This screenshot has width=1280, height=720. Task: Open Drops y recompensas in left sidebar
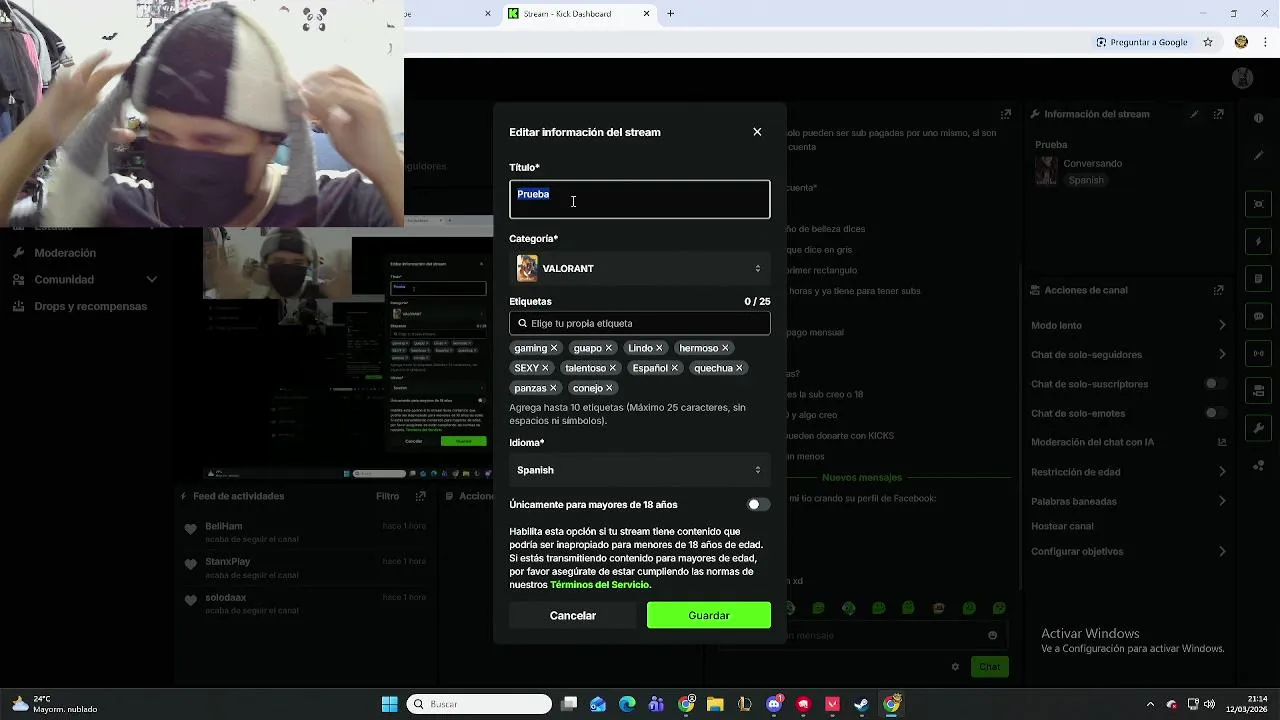click(x=90, y=306)
